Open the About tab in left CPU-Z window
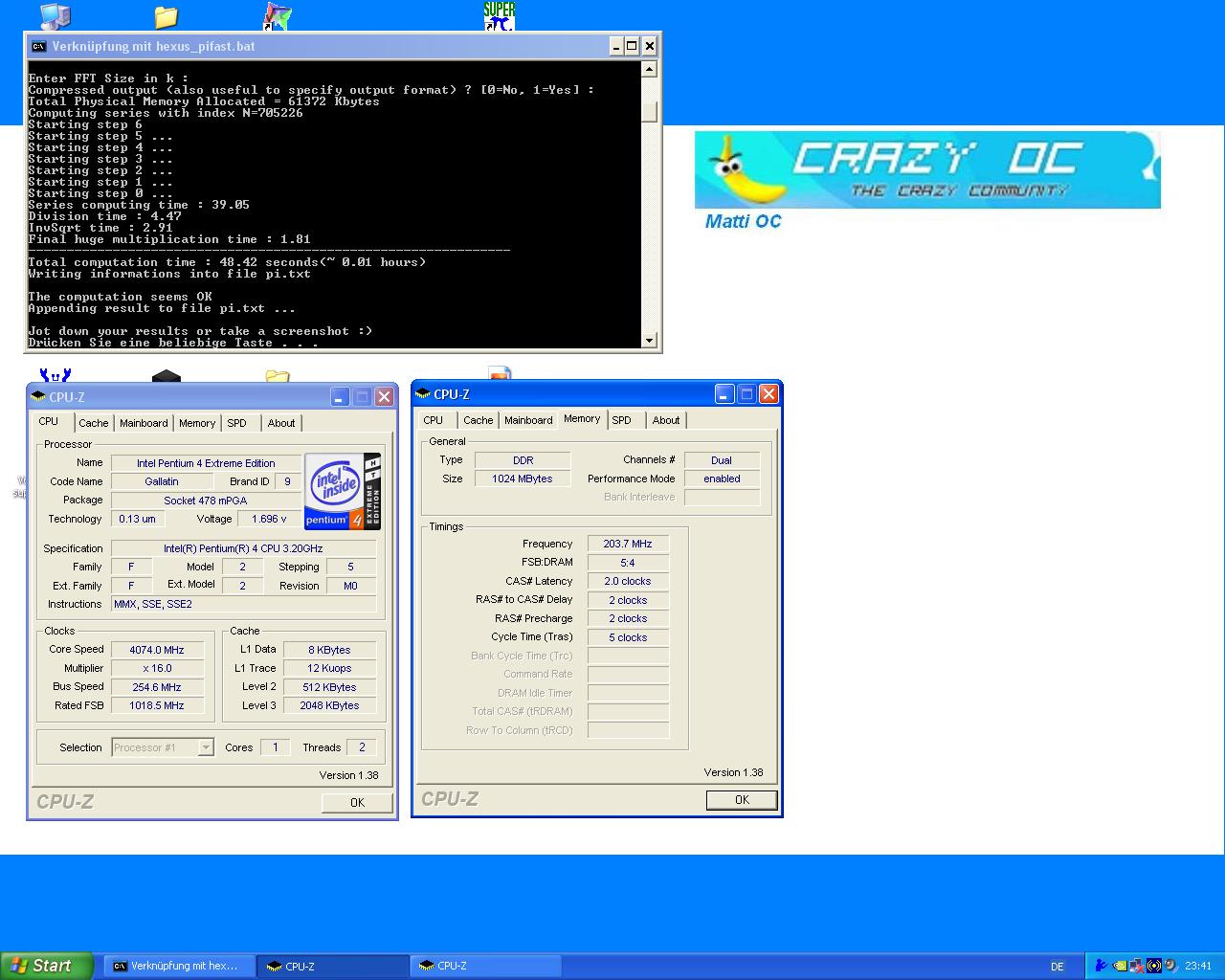1225x980 pixels. coord(281,423)
